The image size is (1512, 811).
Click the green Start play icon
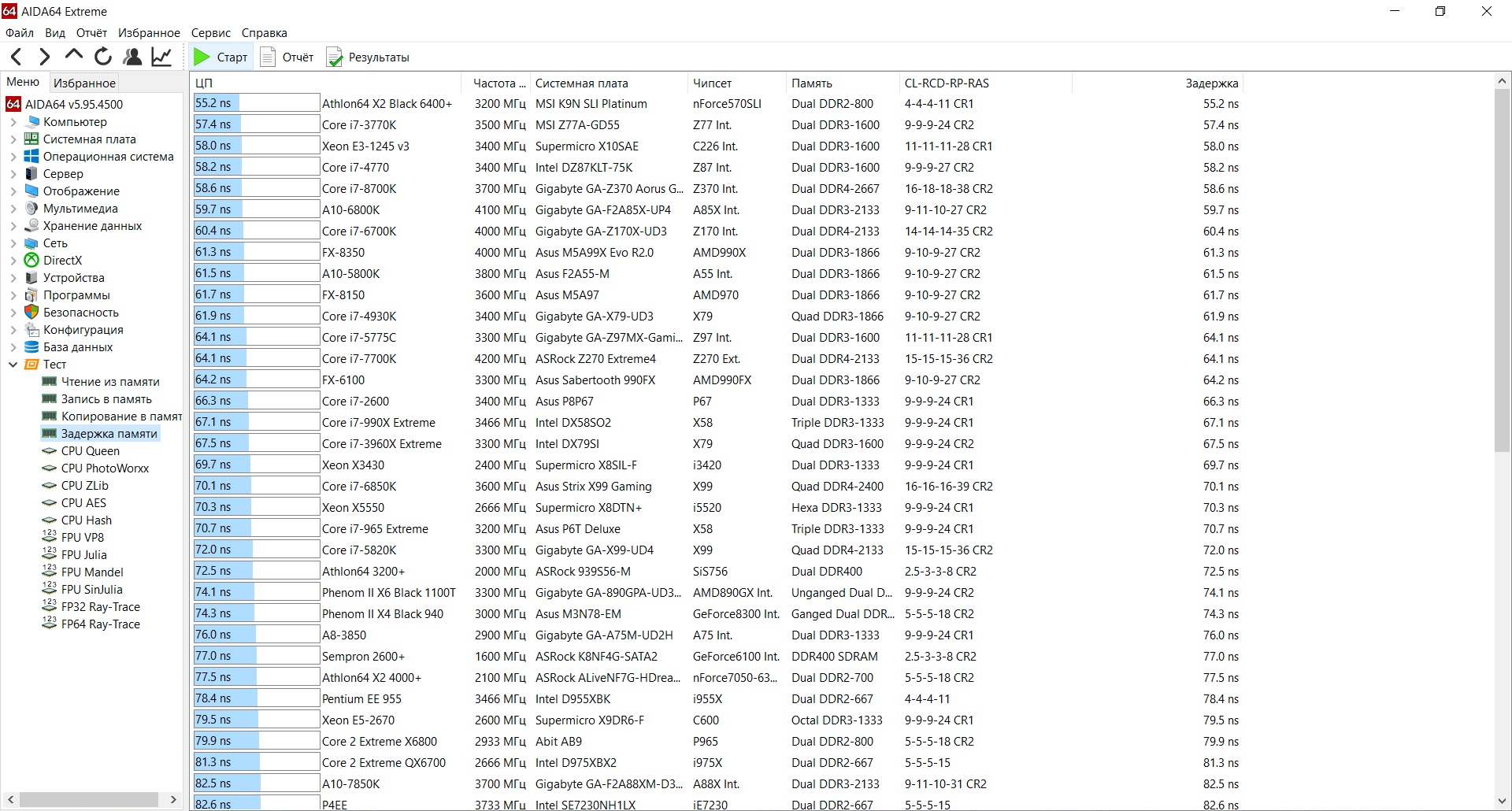click(x=202, y=57)
